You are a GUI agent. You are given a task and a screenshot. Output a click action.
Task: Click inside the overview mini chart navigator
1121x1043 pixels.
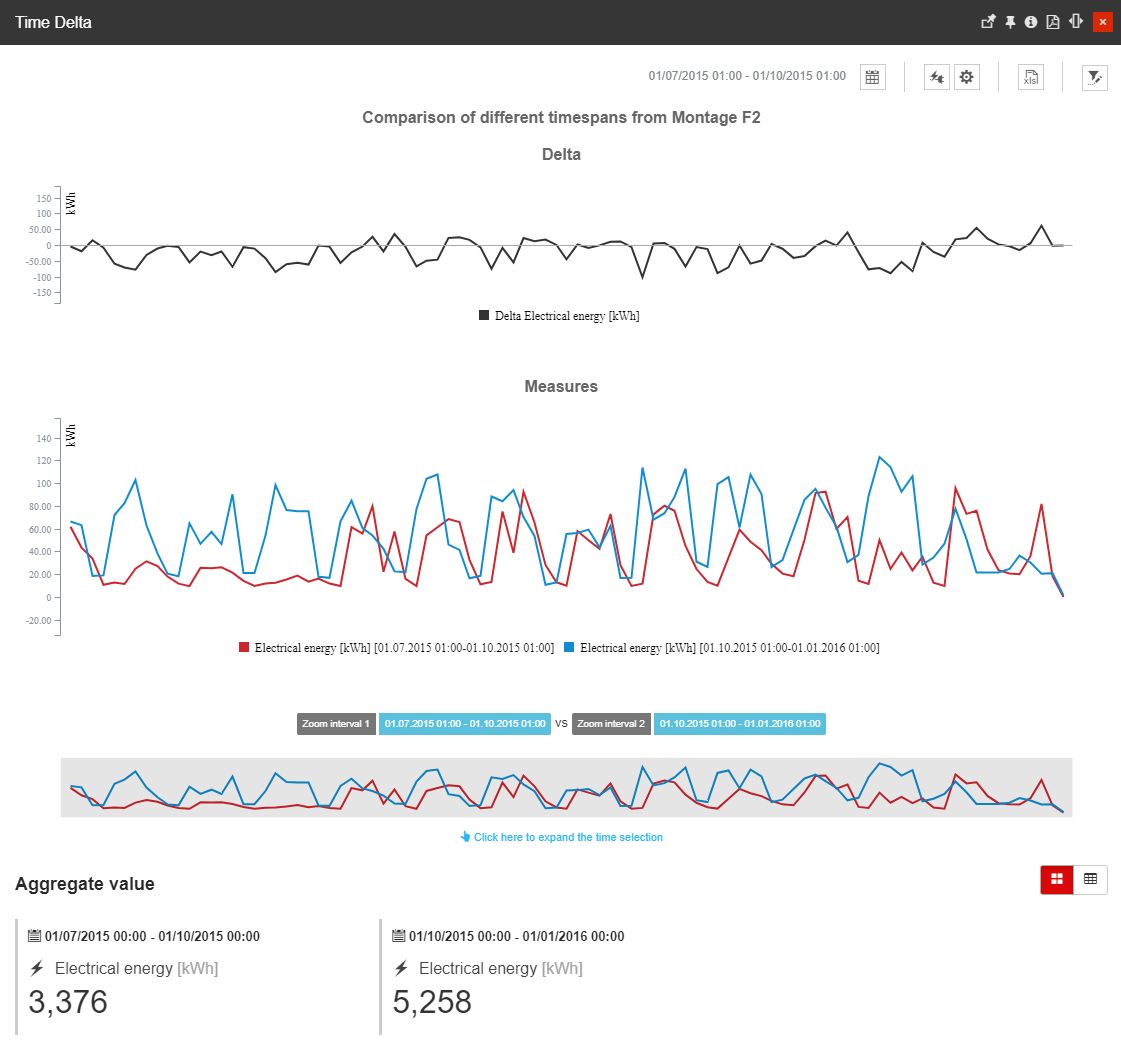tap(566, 787)
